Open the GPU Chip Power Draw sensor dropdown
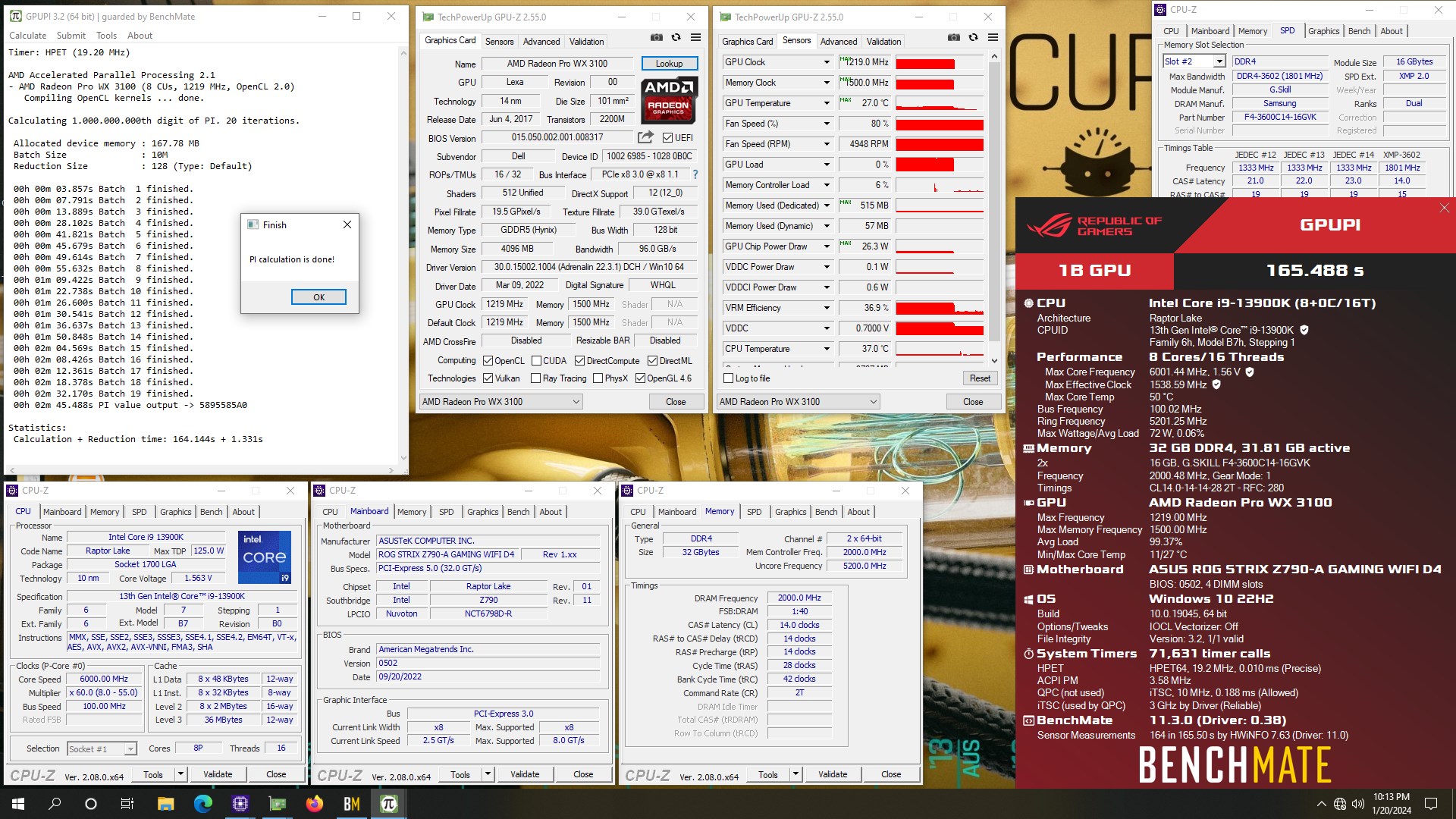The image size is (1456, 819). (827, 246)
